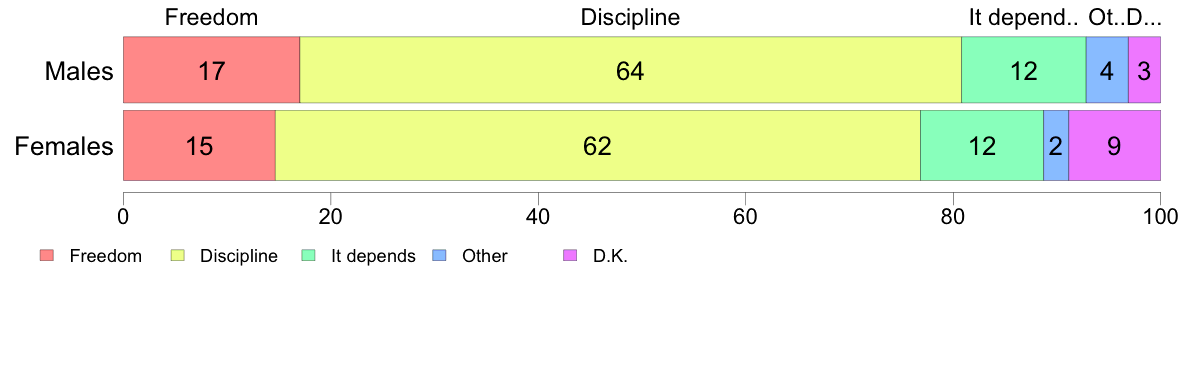Select the Males D.K. segment 3
Image resolution: width=1188 pixels, height=368 pixels.
click(1145, 70)
